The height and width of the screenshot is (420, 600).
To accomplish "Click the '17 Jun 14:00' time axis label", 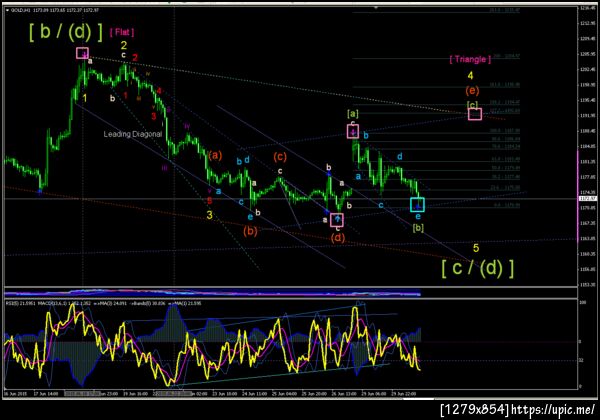I will (46, 394).
